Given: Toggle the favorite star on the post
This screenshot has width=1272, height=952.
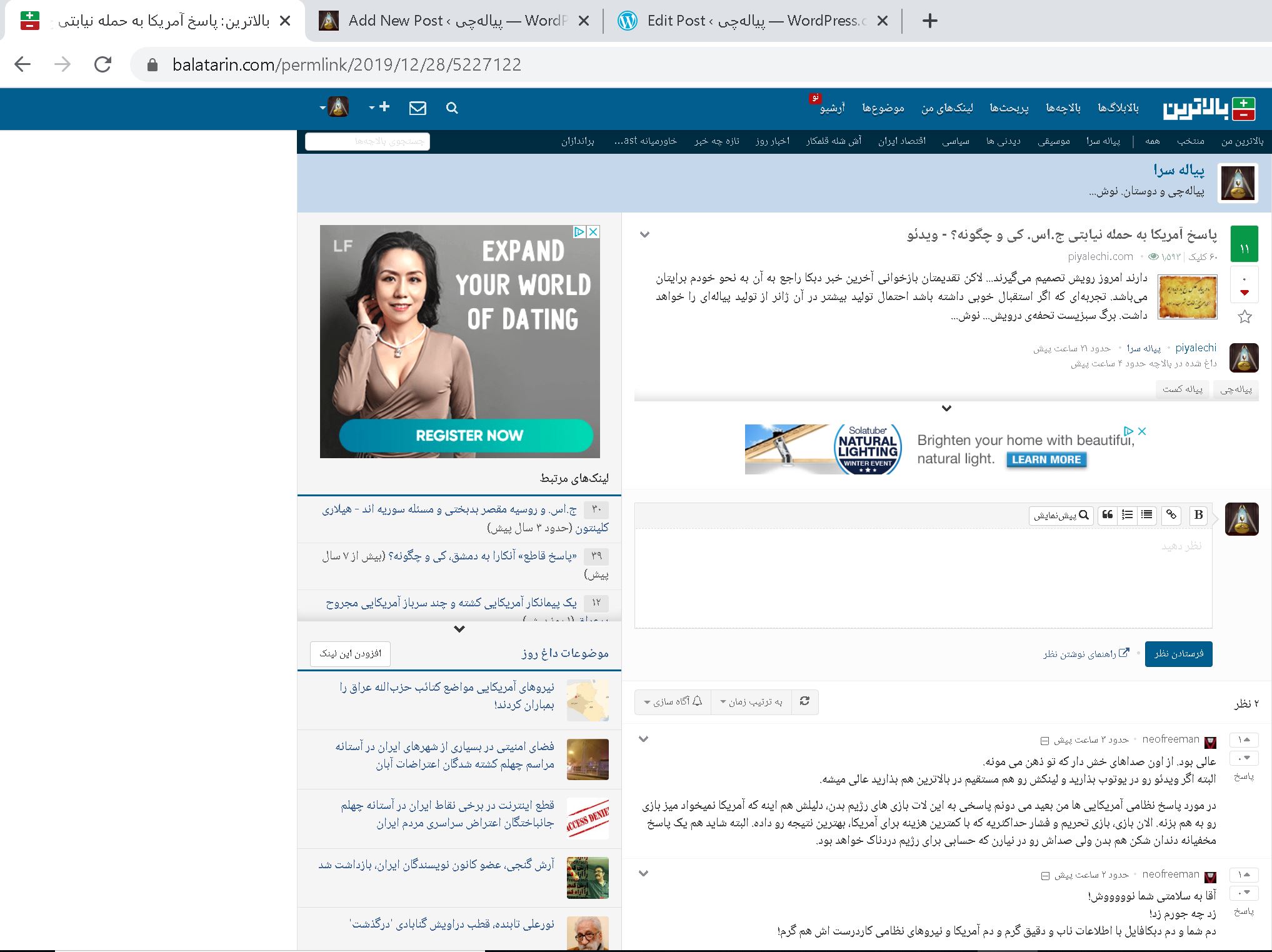Looking at the screenshot, I should click(1244, 317).
